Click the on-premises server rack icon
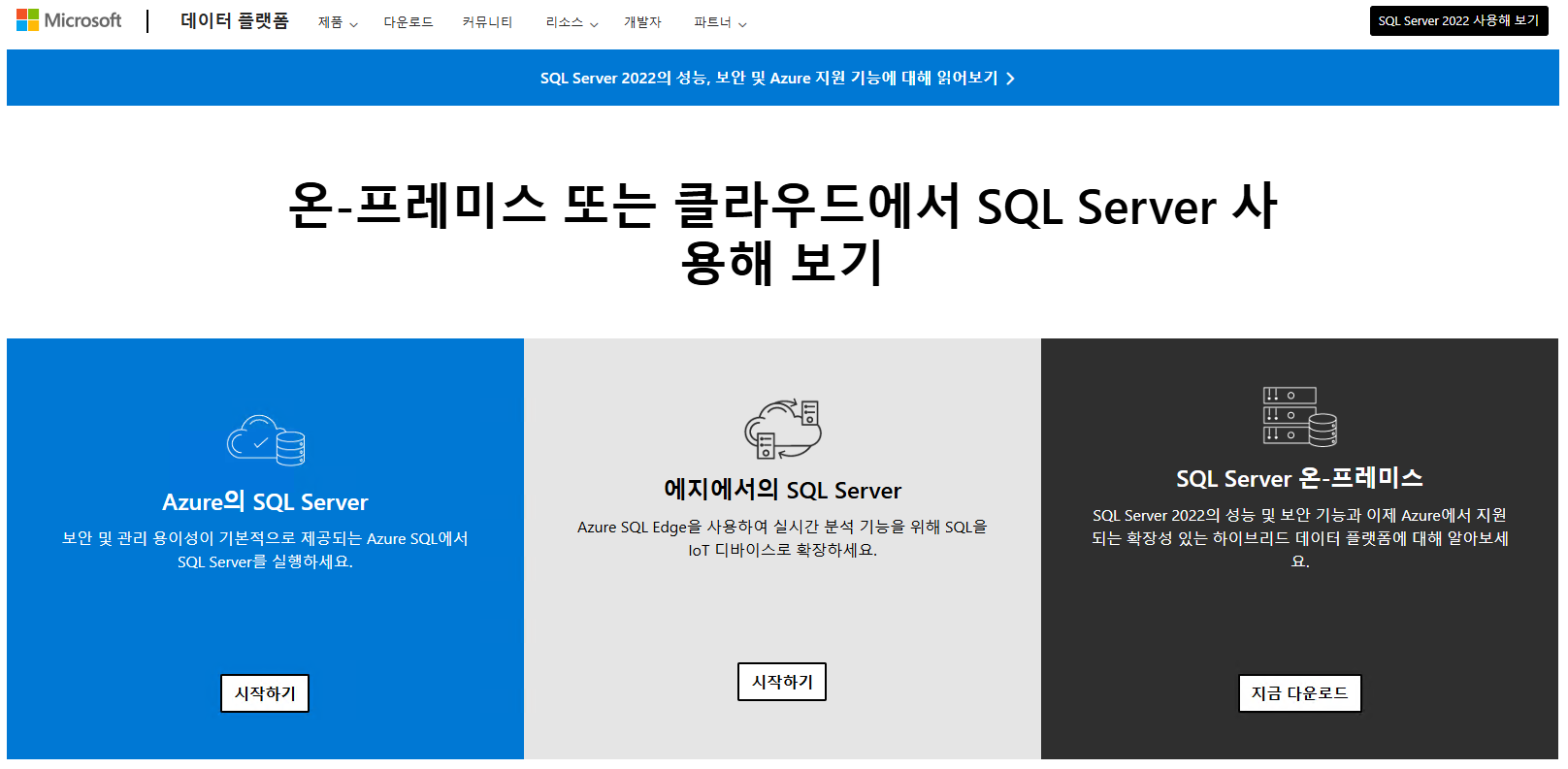Viewport: 1568px width, 769px height. [x=1300, y=416]
